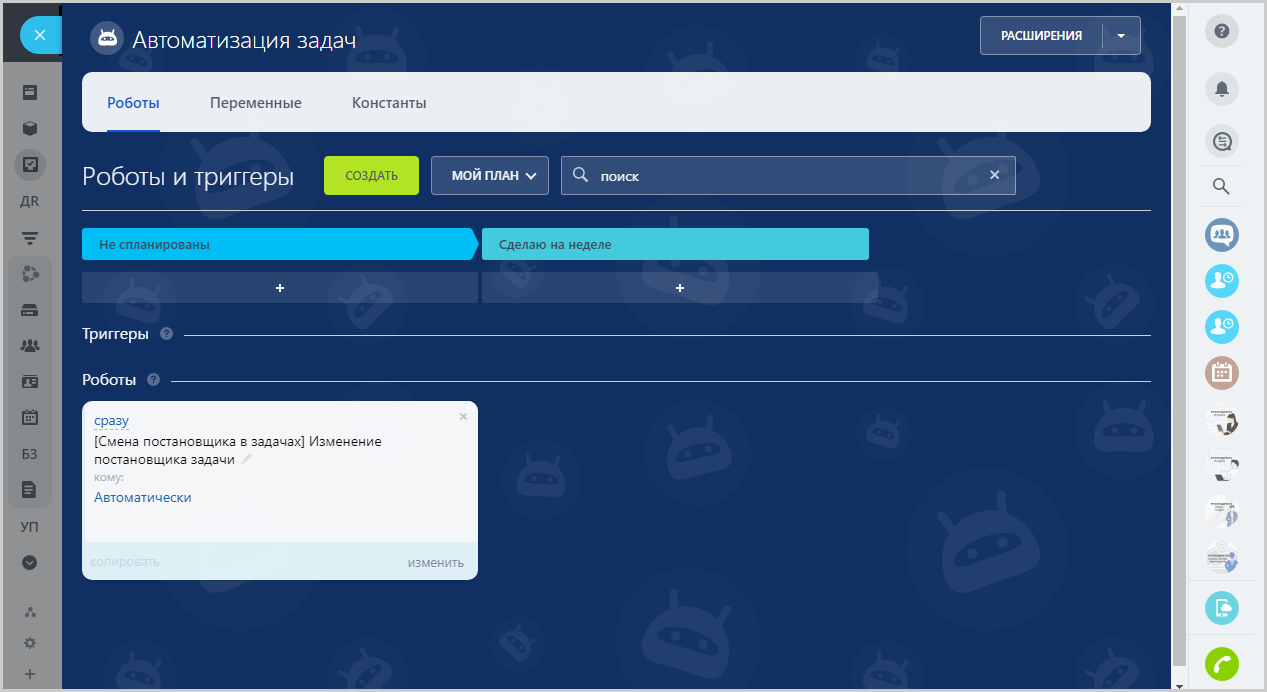Add robot under Не спланированы with plus

(x=280, y=288)
